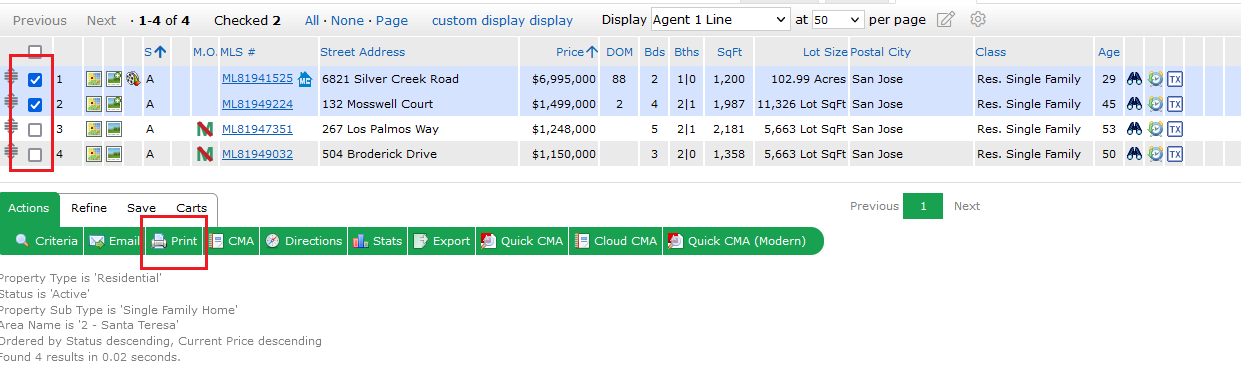Open photos icon for 6821 Silver Creek Road
The width and height of the screenshot is (1241, 366).
(x=113, y=79)
